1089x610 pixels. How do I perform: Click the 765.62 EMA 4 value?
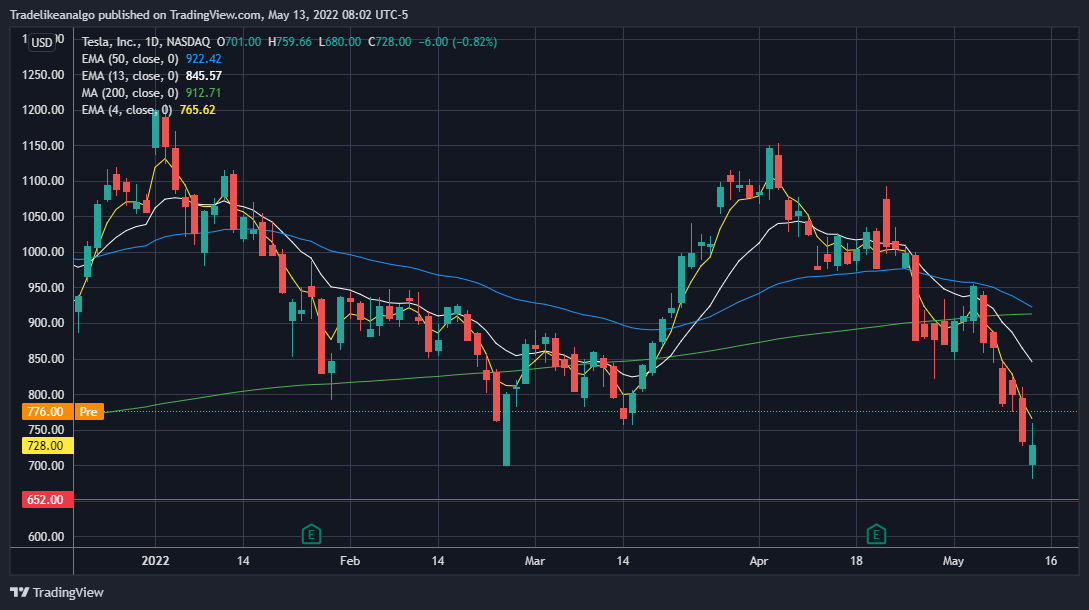coord(197,110)
